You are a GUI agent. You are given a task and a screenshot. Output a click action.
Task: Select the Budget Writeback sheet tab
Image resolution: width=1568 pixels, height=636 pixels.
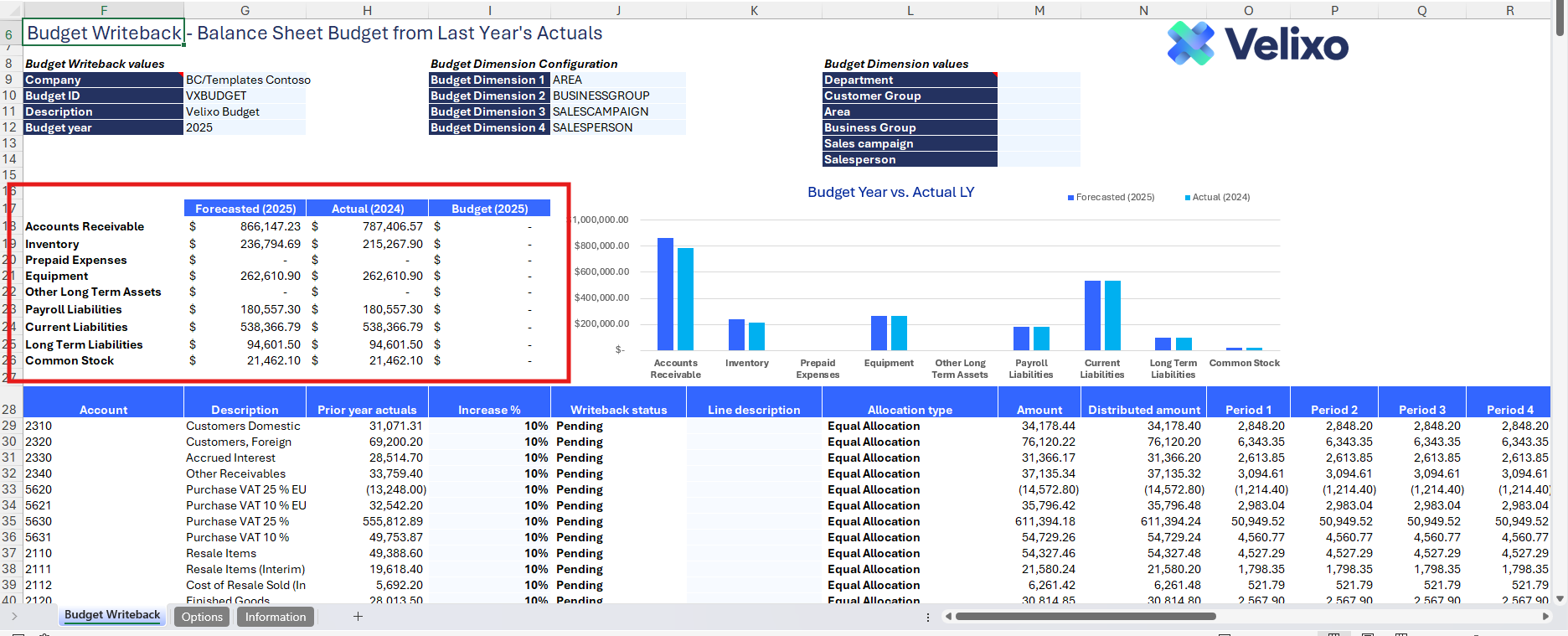(112, 615)
